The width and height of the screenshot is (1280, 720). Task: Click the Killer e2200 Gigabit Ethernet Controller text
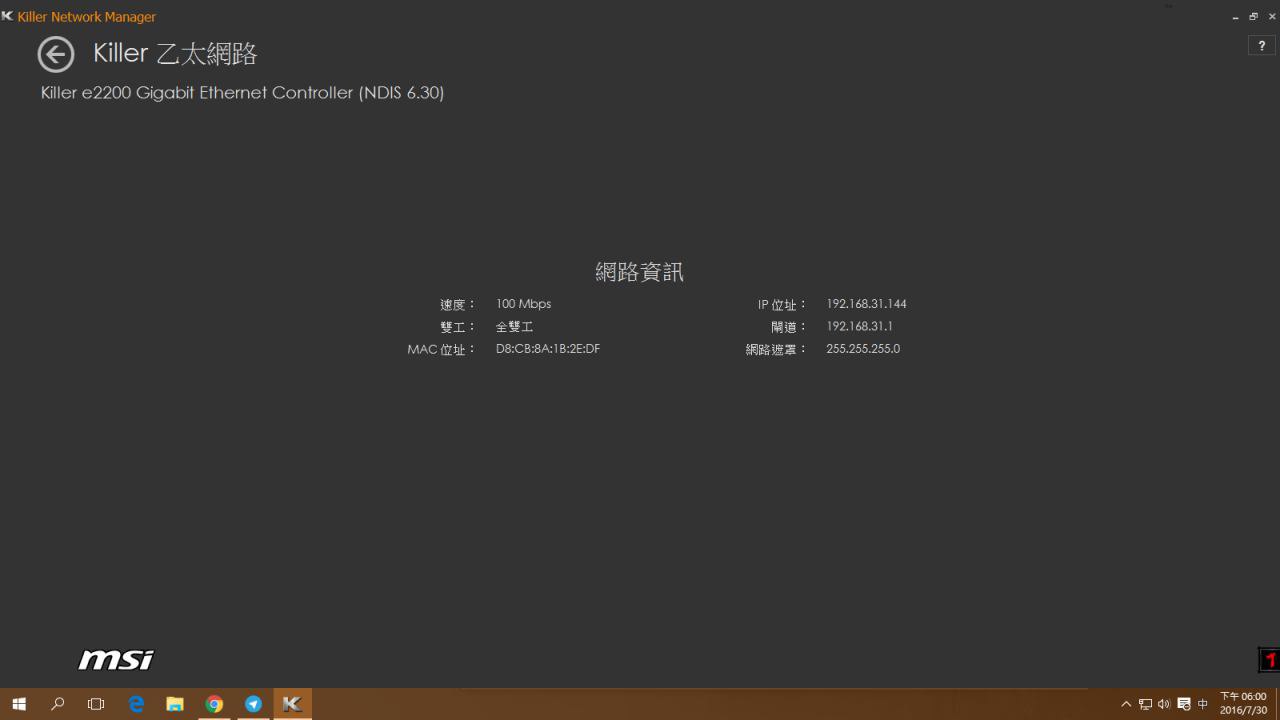[x=242, y=92]
